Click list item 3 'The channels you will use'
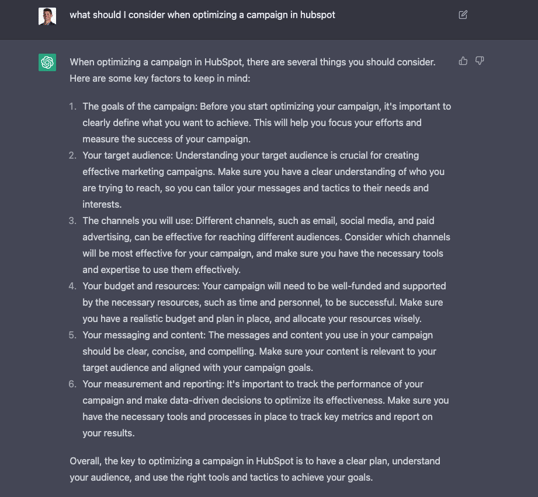The width and height of the screenshot is (538, 497). [x=266, y=245]
